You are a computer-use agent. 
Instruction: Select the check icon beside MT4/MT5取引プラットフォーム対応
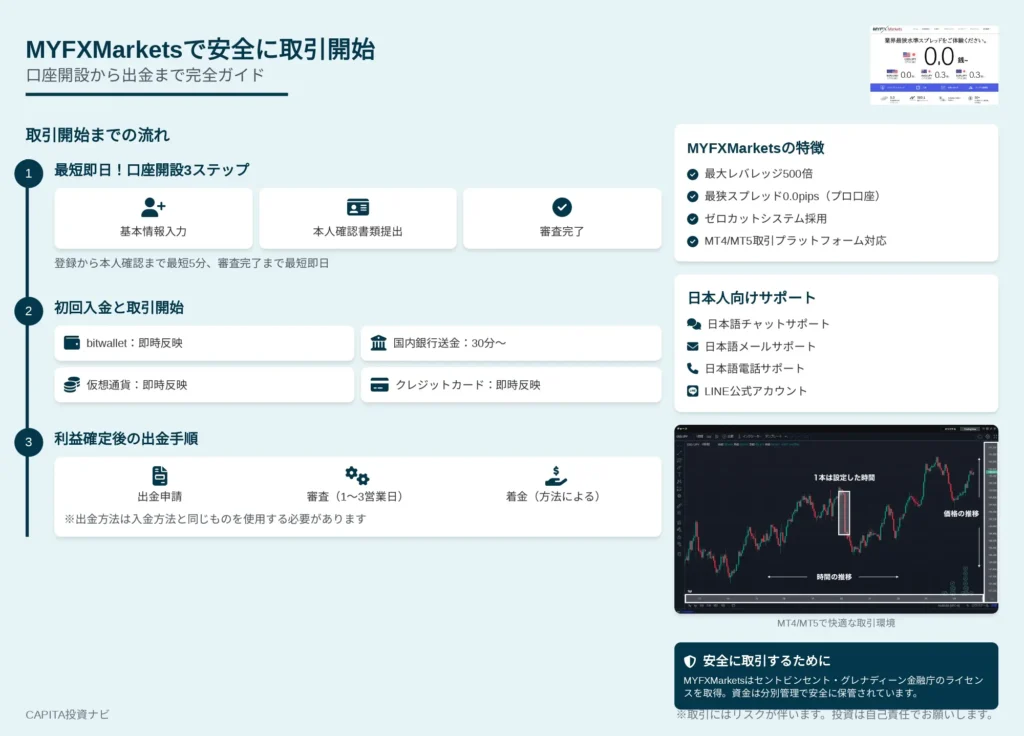tap(693, 241)
